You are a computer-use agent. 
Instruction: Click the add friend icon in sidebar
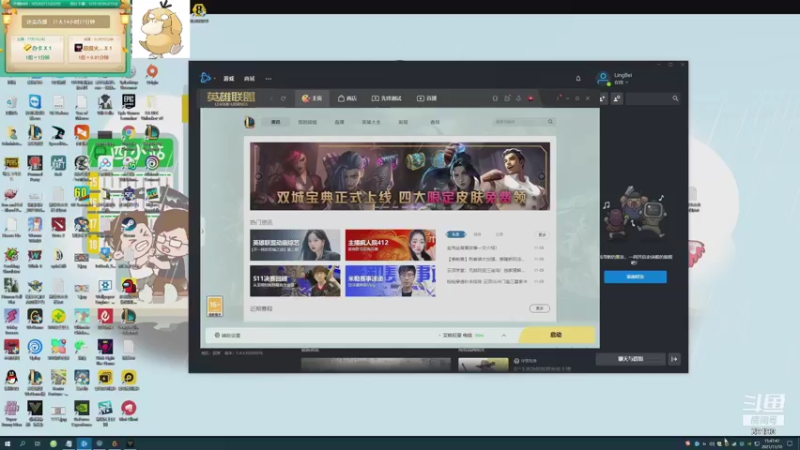click(603, 98)
